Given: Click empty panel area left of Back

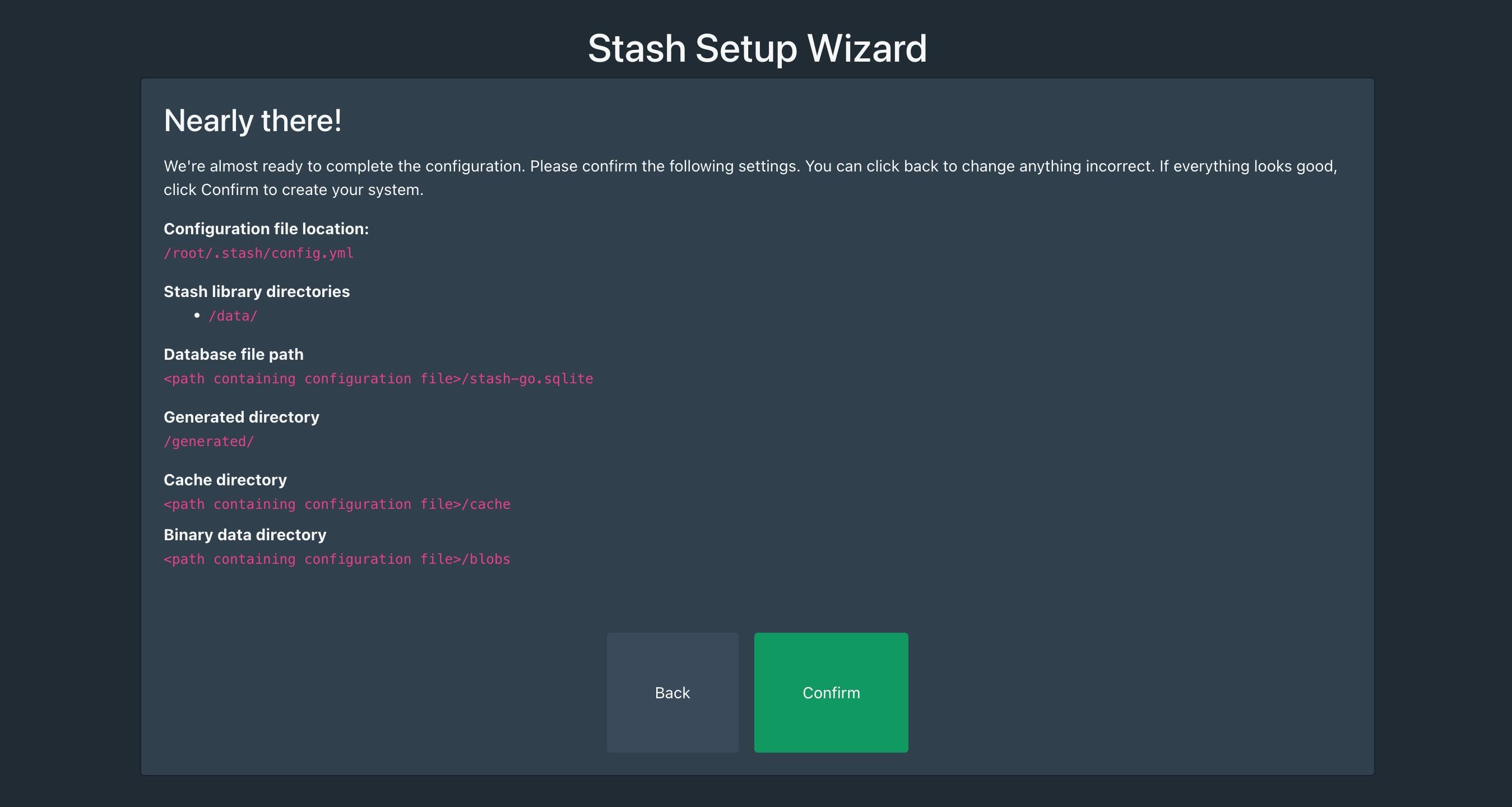Looking at the screenshot, I should coord(375,693).
